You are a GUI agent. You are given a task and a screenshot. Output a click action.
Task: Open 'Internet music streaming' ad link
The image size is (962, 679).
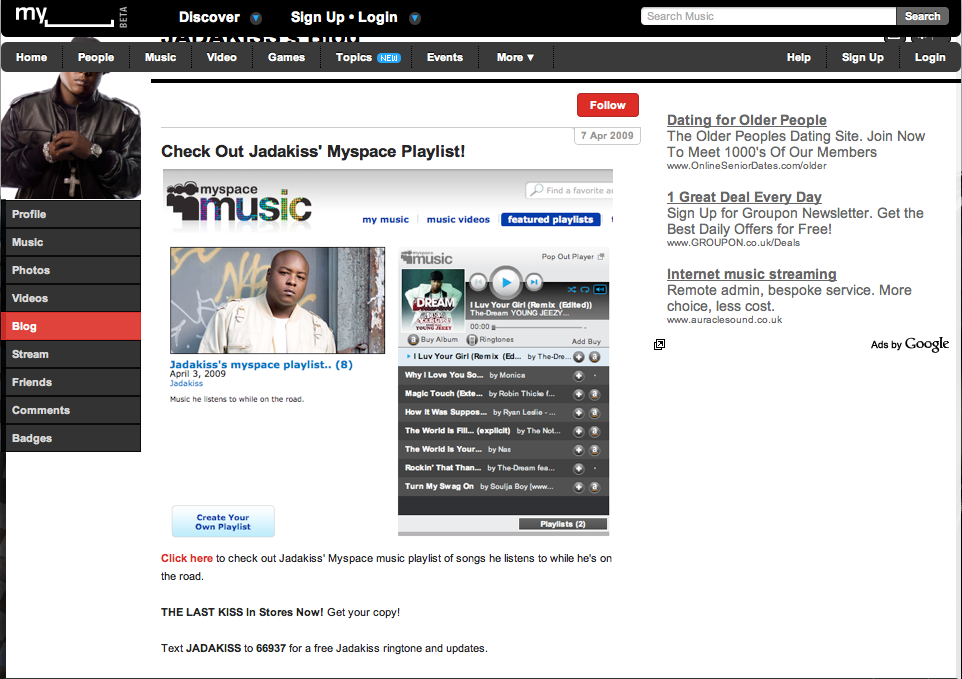point(752,274)
